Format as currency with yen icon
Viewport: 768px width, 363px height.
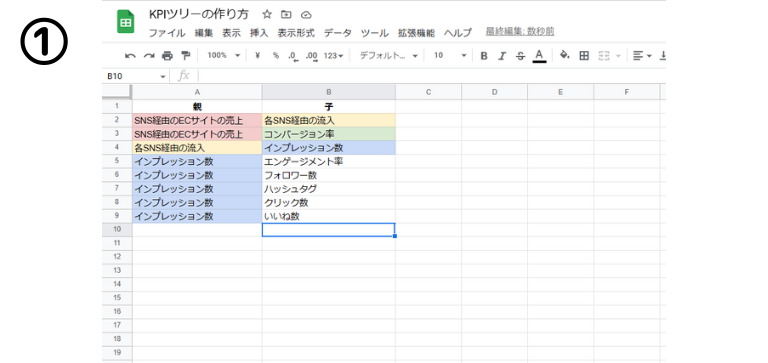click(x=257, y=56)
